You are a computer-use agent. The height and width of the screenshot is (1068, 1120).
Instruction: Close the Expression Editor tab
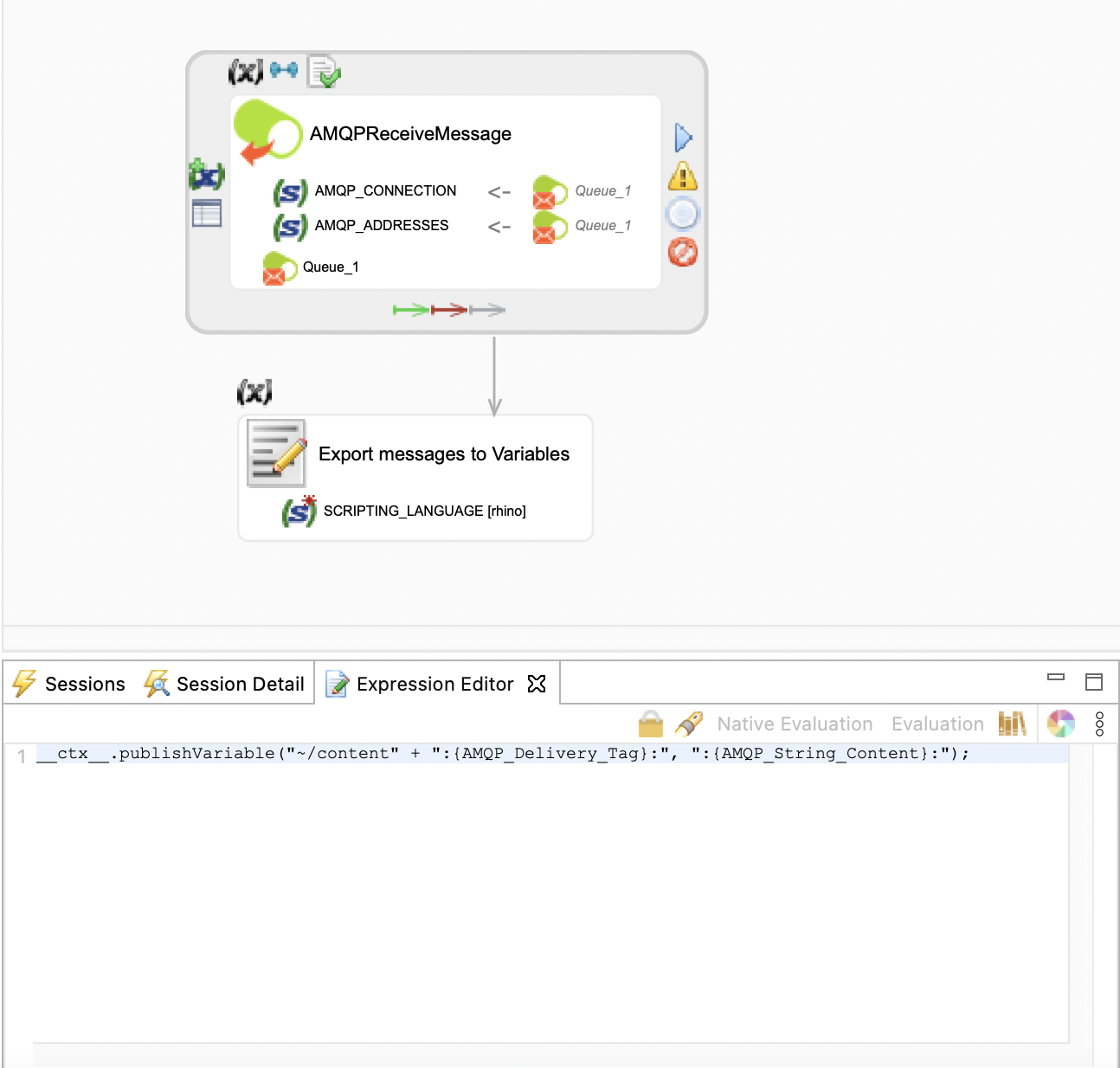pos(537,684)
